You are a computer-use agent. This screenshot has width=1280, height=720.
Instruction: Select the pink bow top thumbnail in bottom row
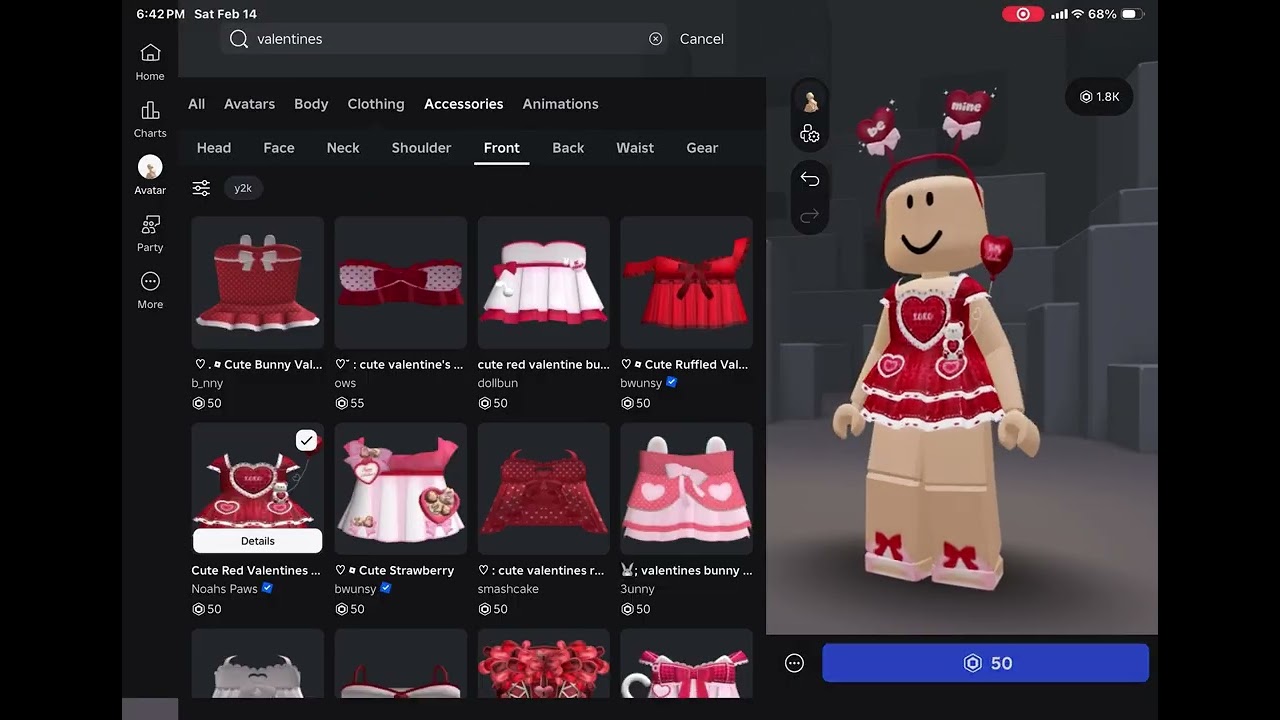click(687, 663)
